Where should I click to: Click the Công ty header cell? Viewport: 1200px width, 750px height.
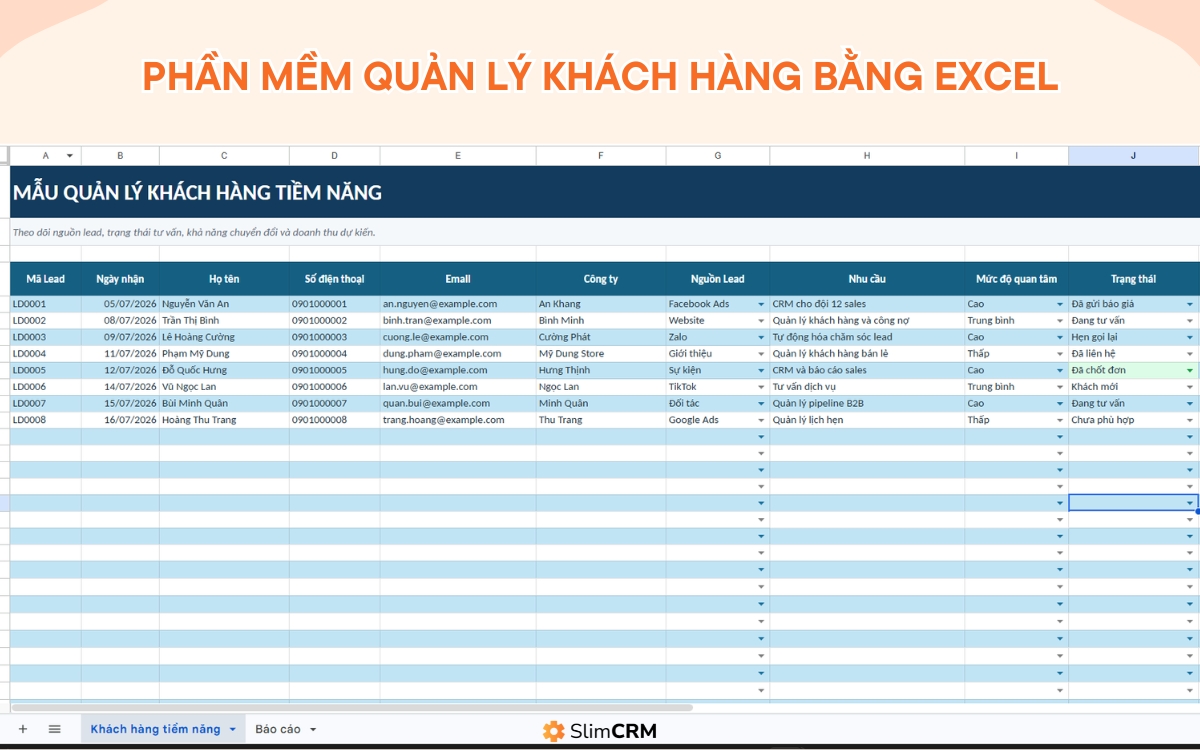pyautogui.click(x=601, y=279)
